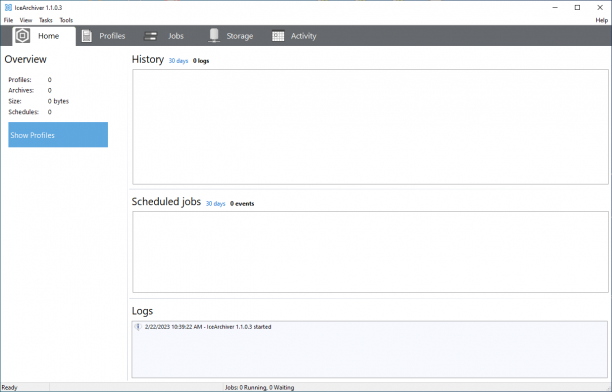This screenshot has width=612, height=392.
Task: Open the View menu
Action: point(26,20)
